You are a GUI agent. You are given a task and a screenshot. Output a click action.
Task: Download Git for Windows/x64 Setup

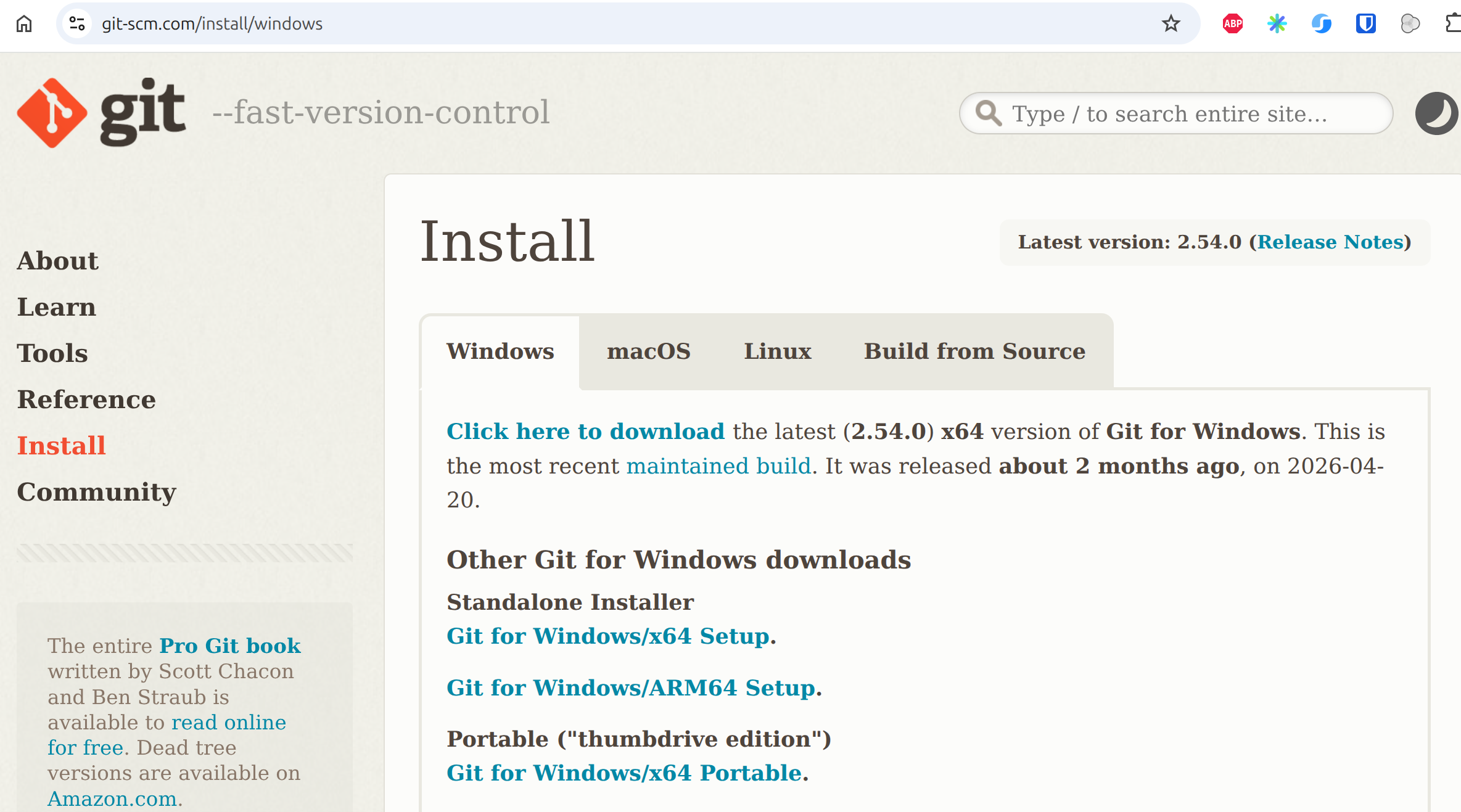[x=609, y=636]
